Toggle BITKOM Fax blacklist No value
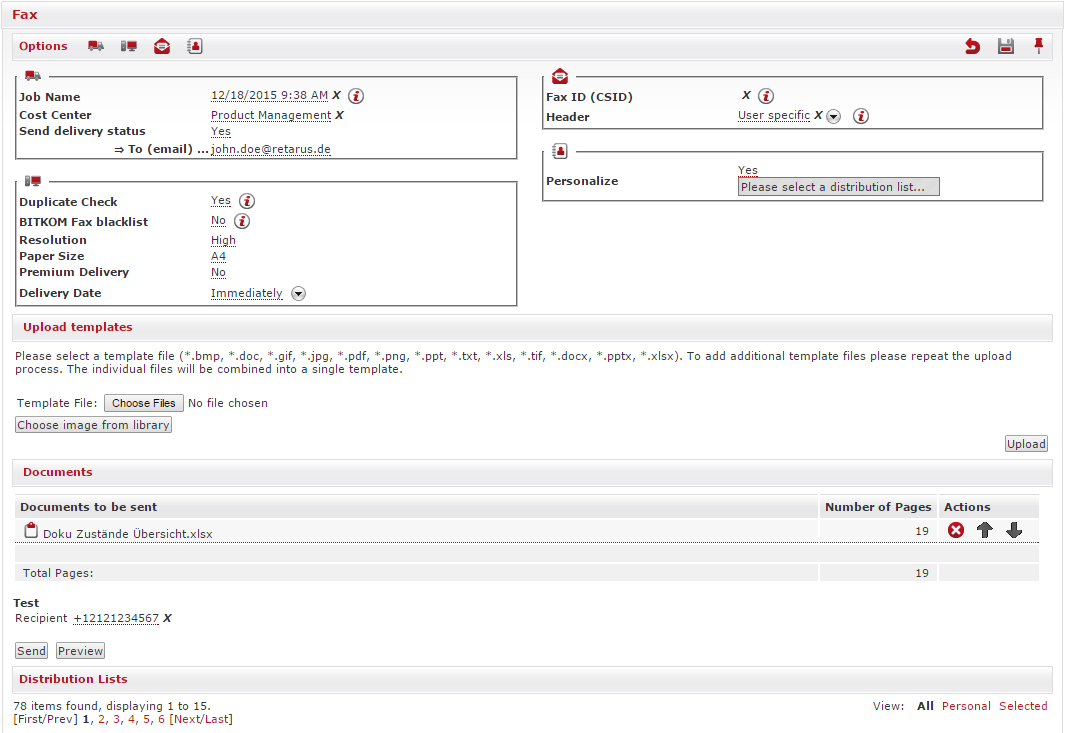 (218, 221)
